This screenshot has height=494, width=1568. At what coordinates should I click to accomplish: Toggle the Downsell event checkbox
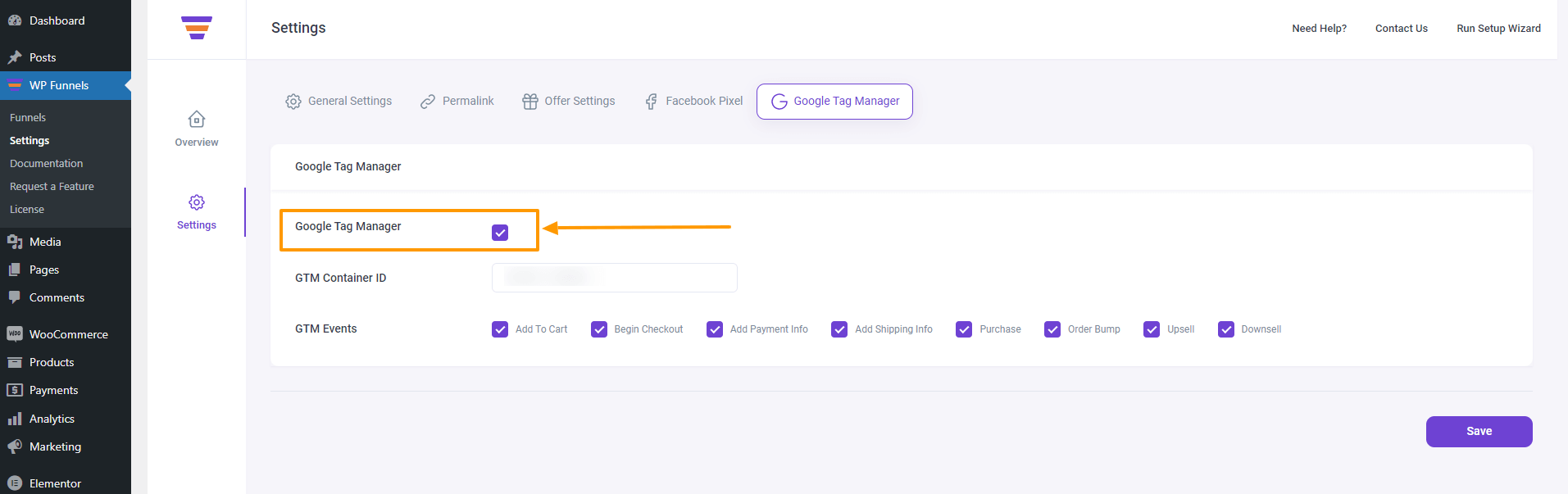point(1226,329)
